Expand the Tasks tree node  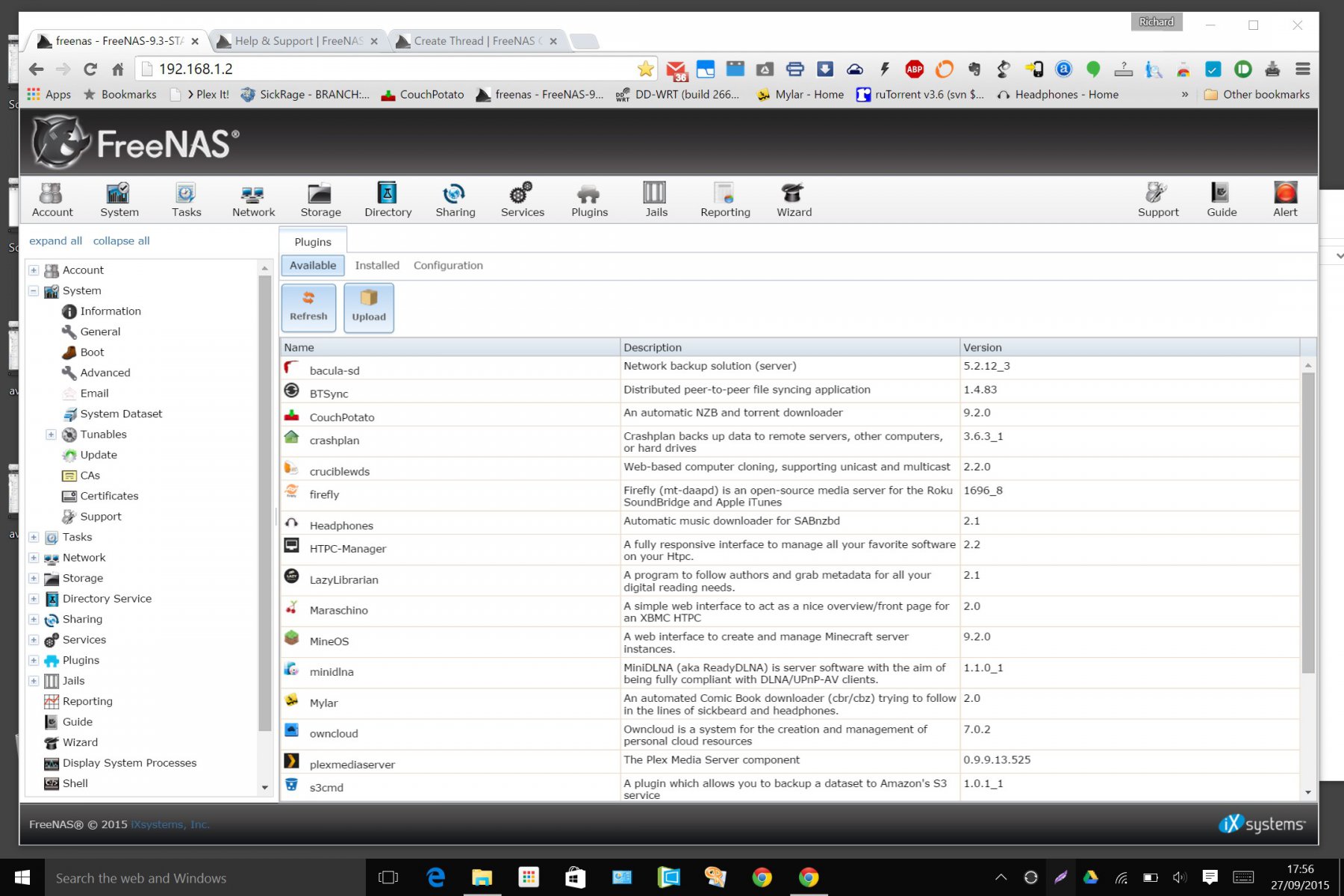tap(34, 537)
